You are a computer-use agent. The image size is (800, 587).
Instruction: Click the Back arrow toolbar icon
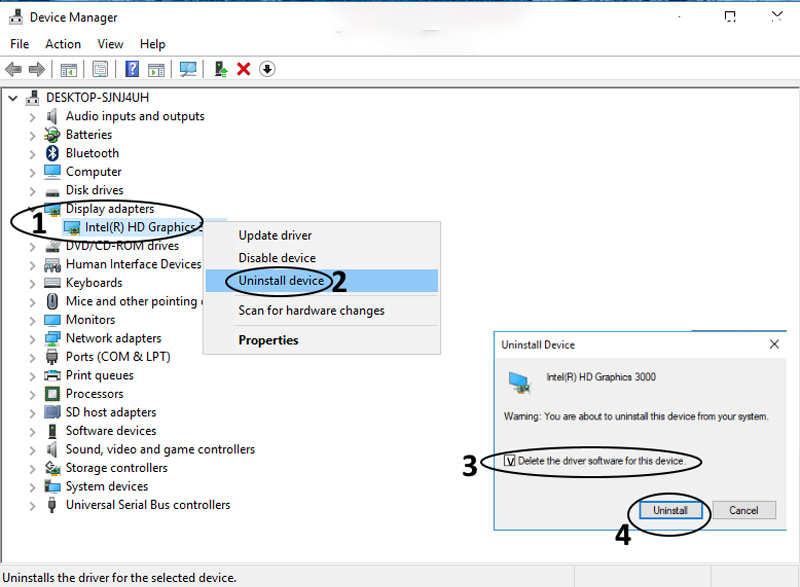(13, 69)
